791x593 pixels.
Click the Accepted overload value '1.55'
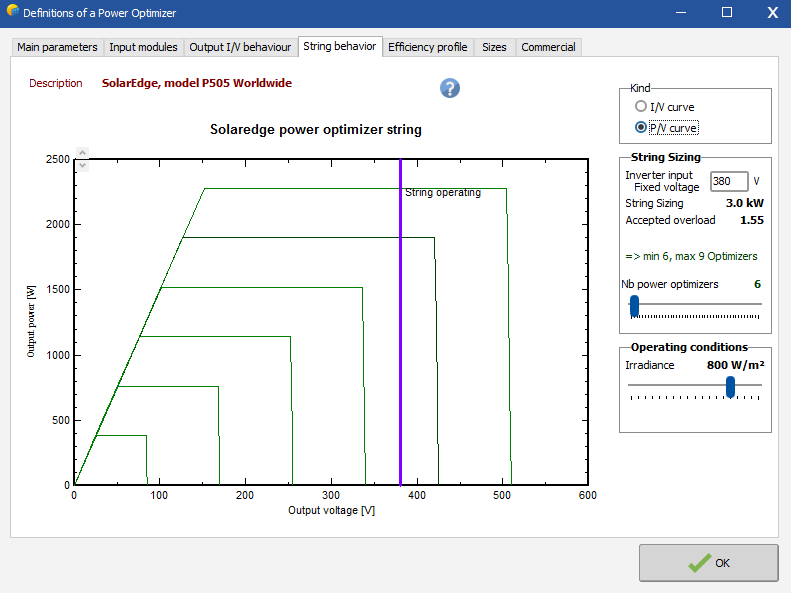pos(752,220)
